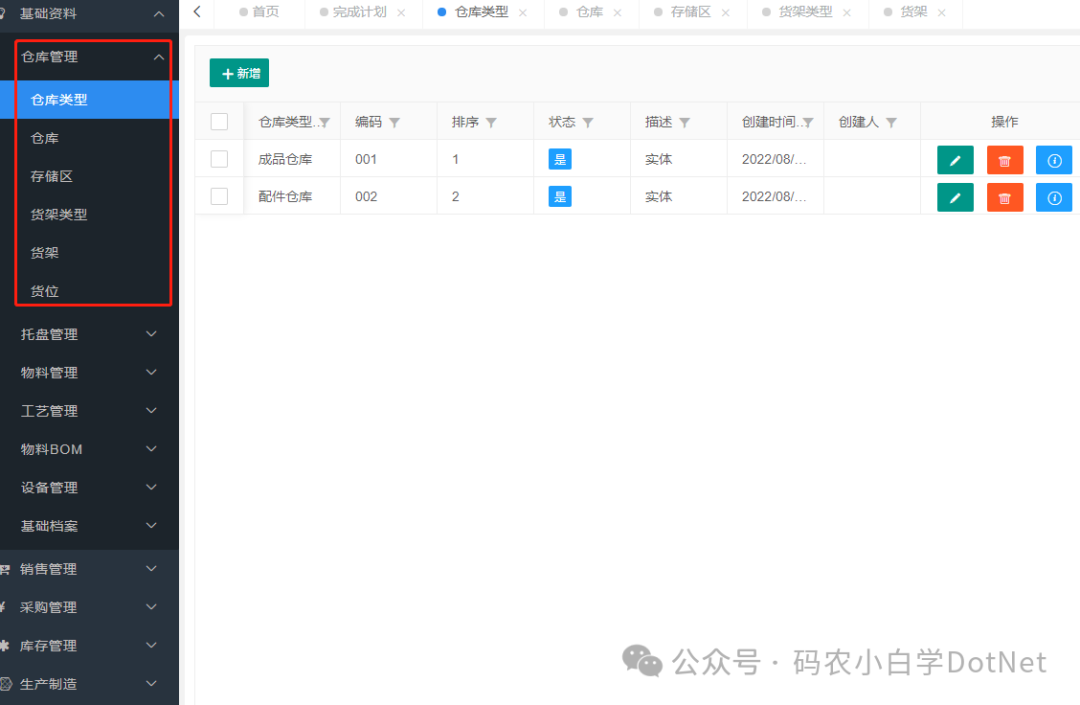Expand the 托盘管理 sidebar section
Image resolution: width=1080 pixels, height=705 pixels.
pos(88,333)
